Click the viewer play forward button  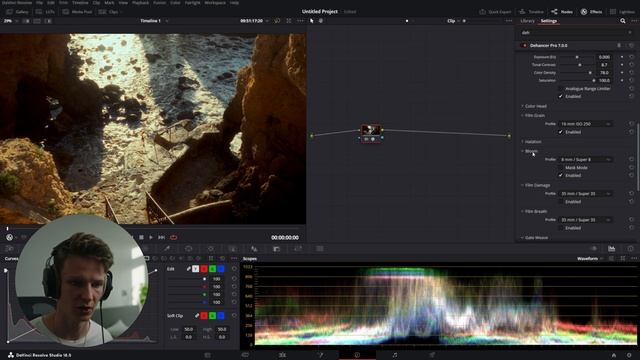[151, 237]
